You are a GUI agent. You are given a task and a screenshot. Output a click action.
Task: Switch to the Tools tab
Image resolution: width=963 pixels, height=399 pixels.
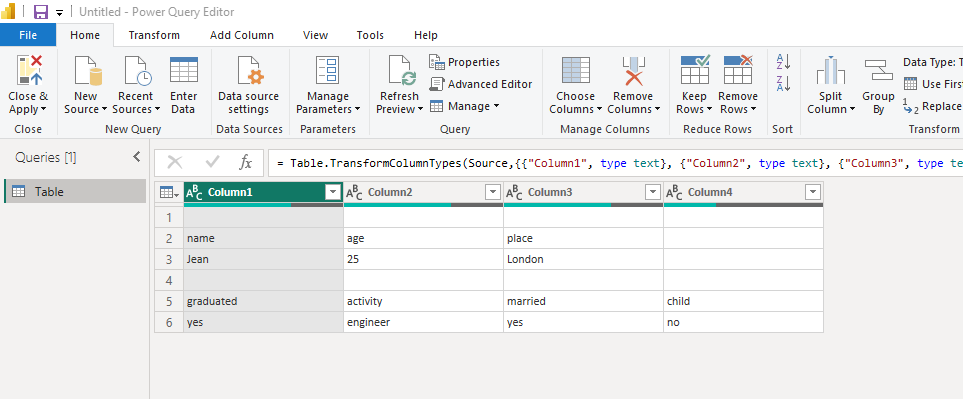[370, 35]
